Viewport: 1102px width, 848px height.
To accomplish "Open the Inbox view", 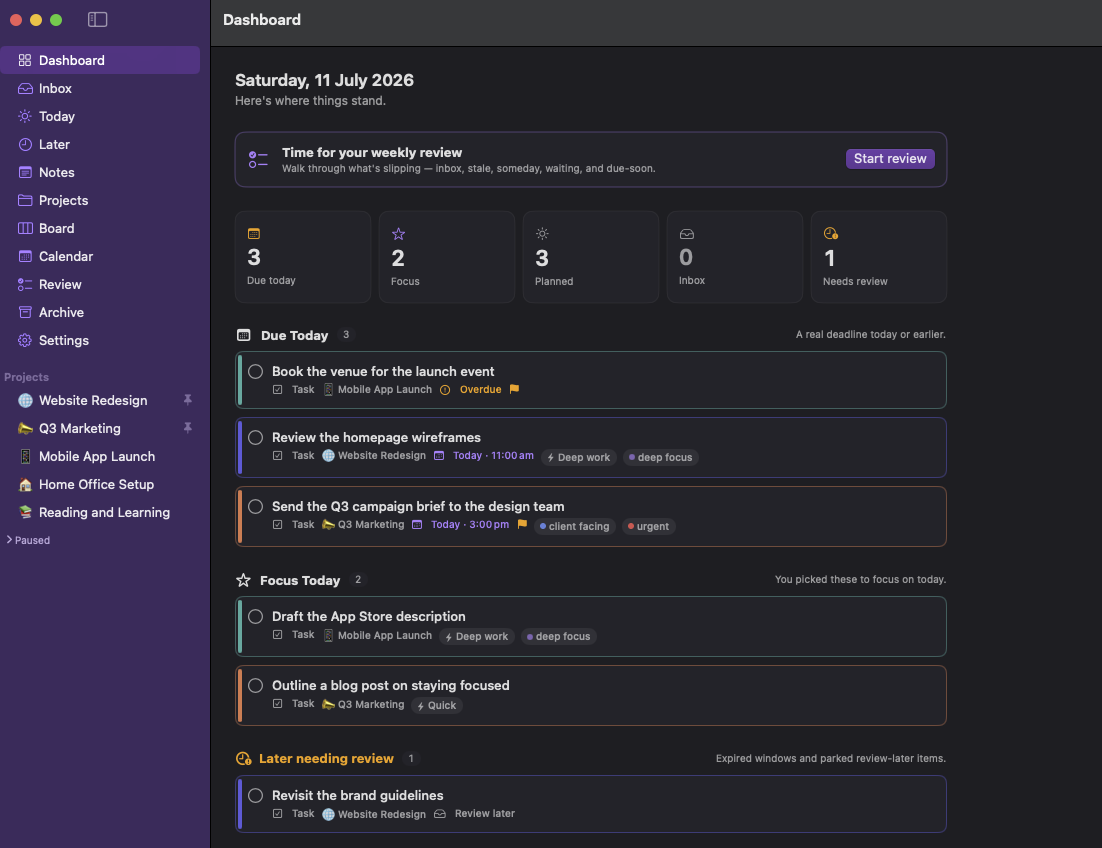I will (100, 89).
